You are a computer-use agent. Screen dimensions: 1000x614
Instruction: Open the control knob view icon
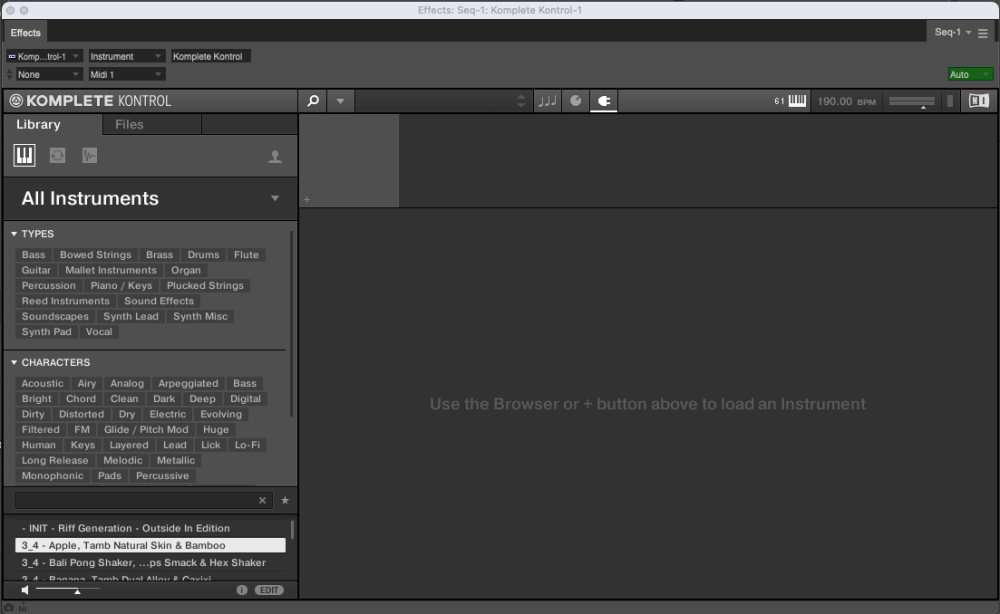tap(575, 101)
